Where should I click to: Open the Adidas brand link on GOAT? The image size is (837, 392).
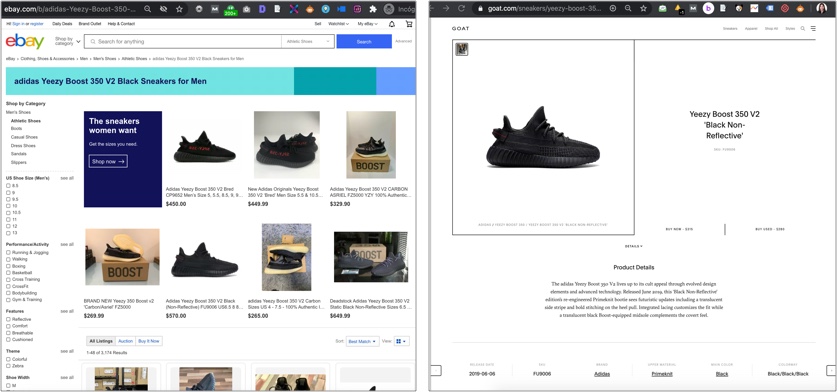click(x=602, y=374)
